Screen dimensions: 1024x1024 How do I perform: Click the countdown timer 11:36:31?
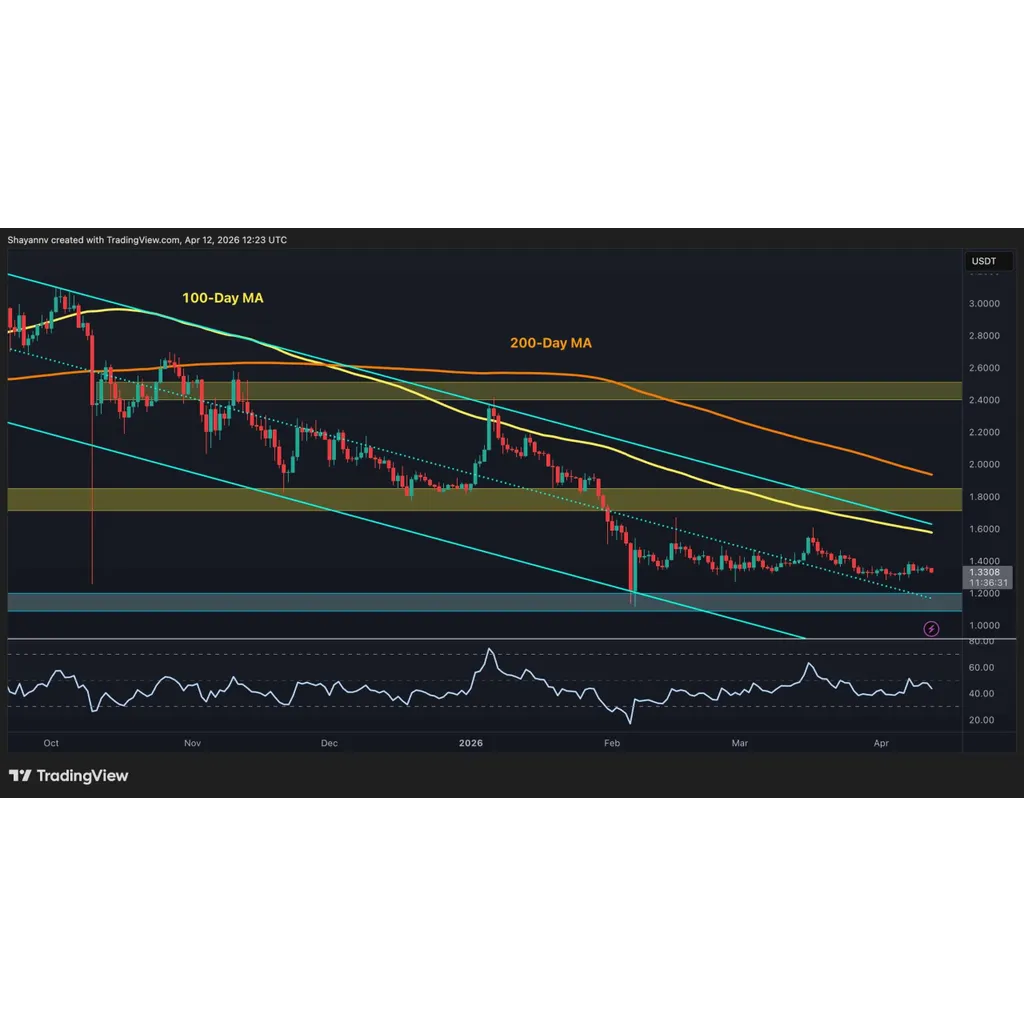tap(988, 583)
